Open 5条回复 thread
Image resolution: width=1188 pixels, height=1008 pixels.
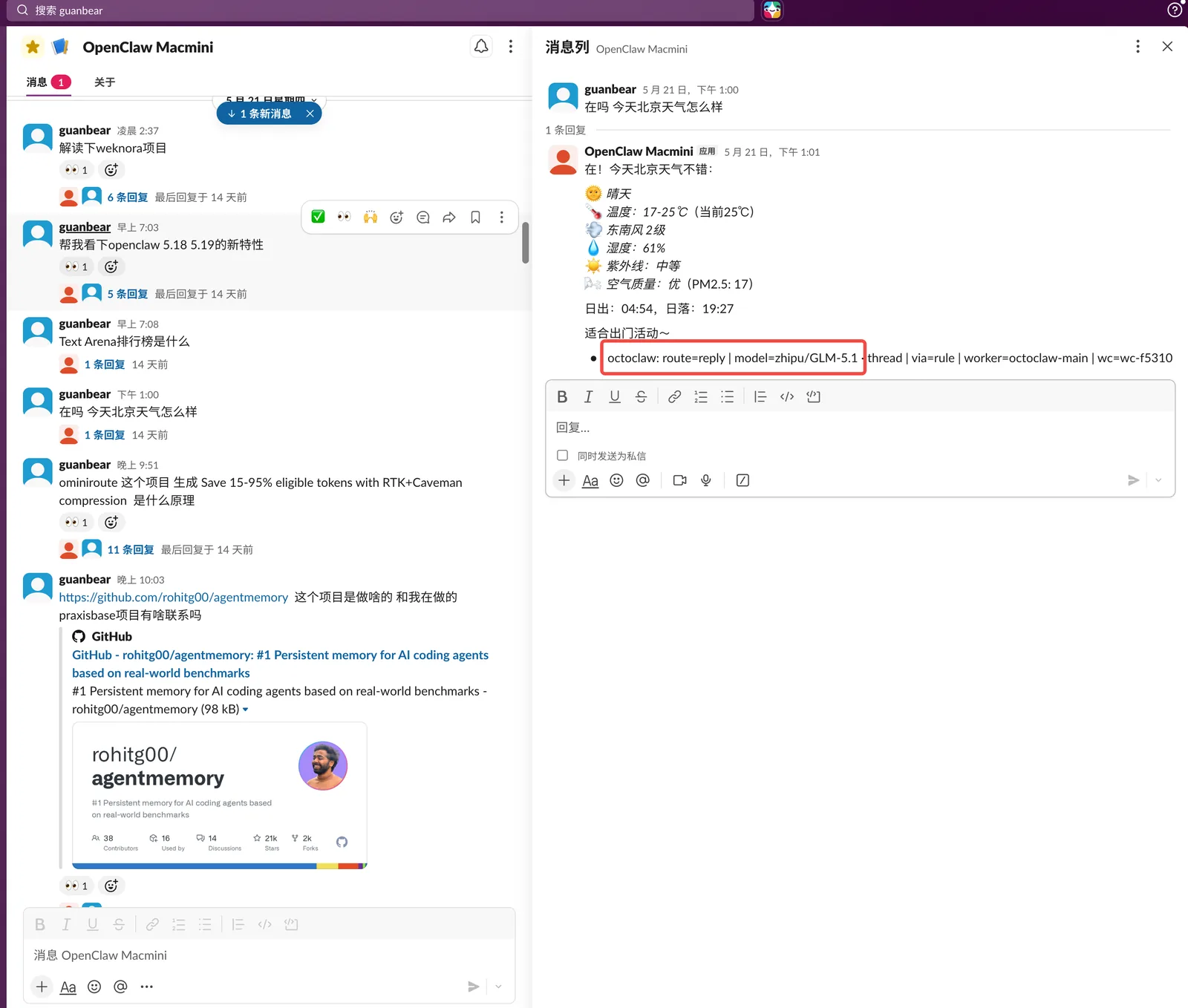[x=128, y=294]
